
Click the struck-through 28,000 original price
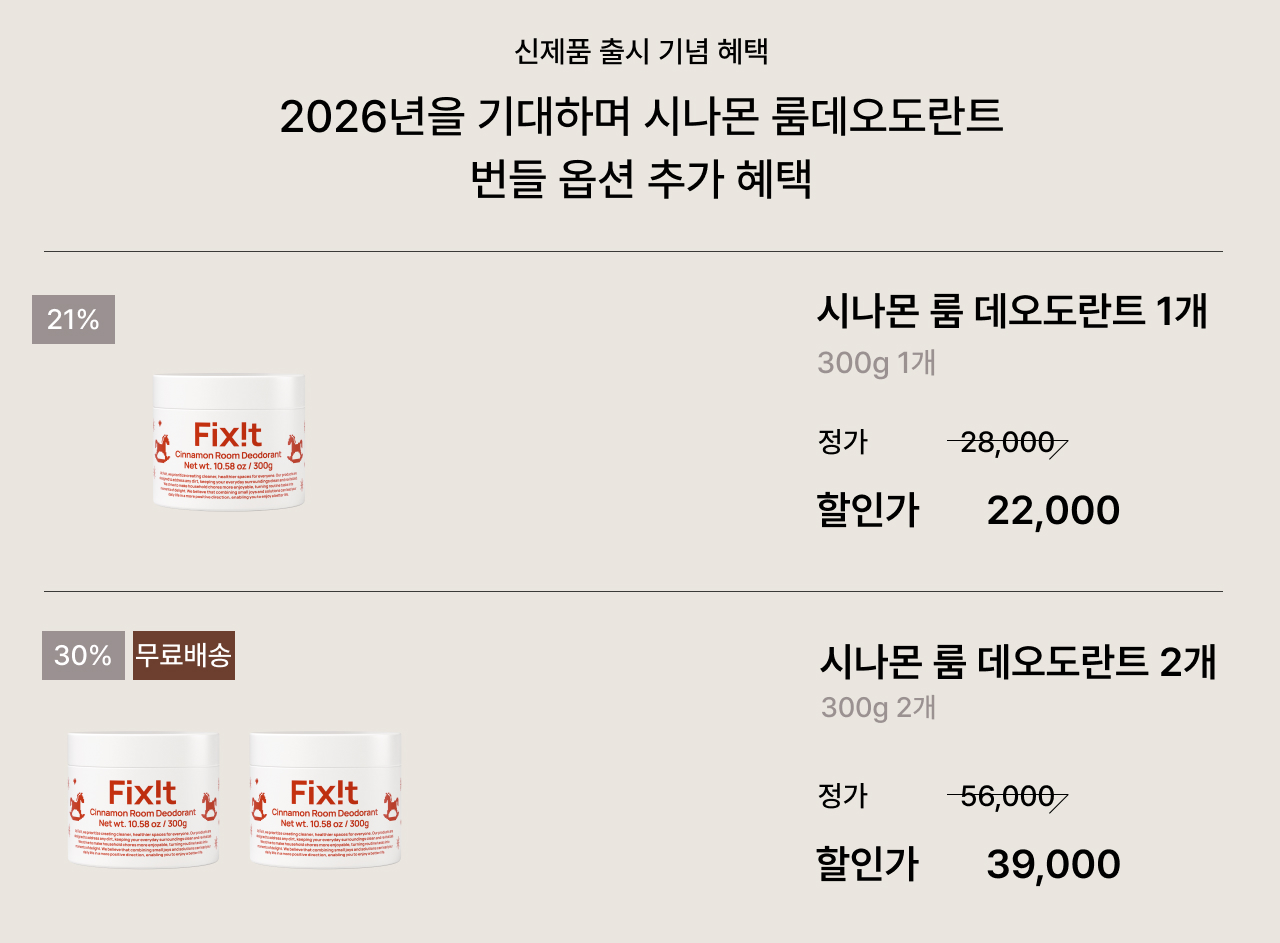tap(1007, 442)
